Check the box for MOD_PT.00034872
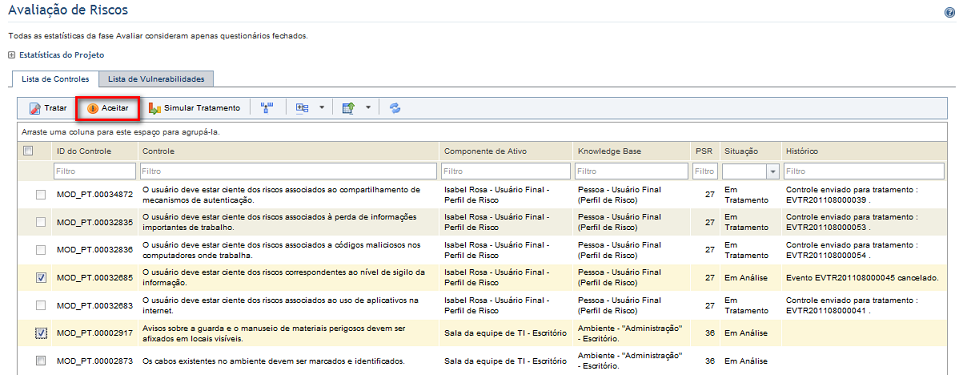Screen dimensions: 963x375 click(x=41, y=195)
